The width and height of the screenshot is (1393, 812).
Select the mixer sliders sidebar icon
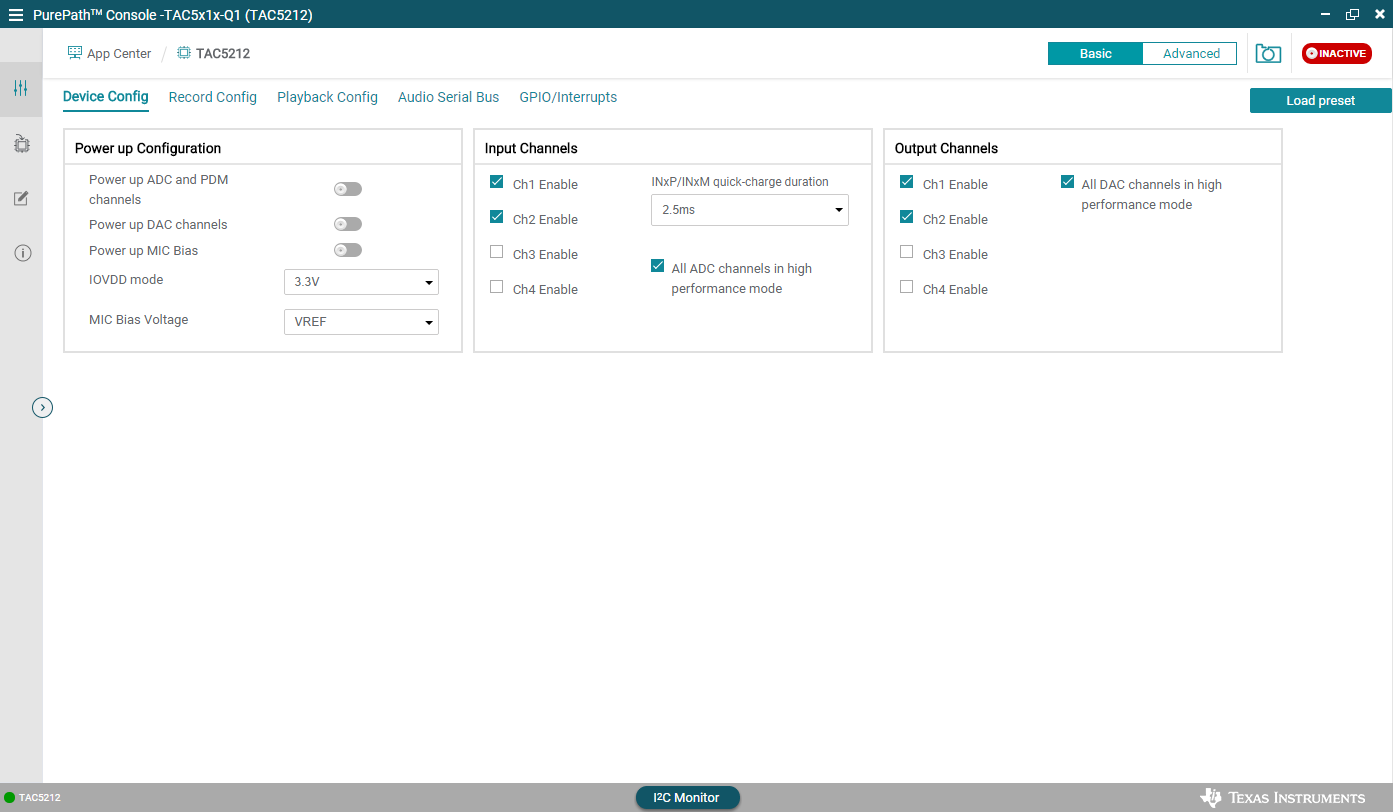click(x=21, y=89)
